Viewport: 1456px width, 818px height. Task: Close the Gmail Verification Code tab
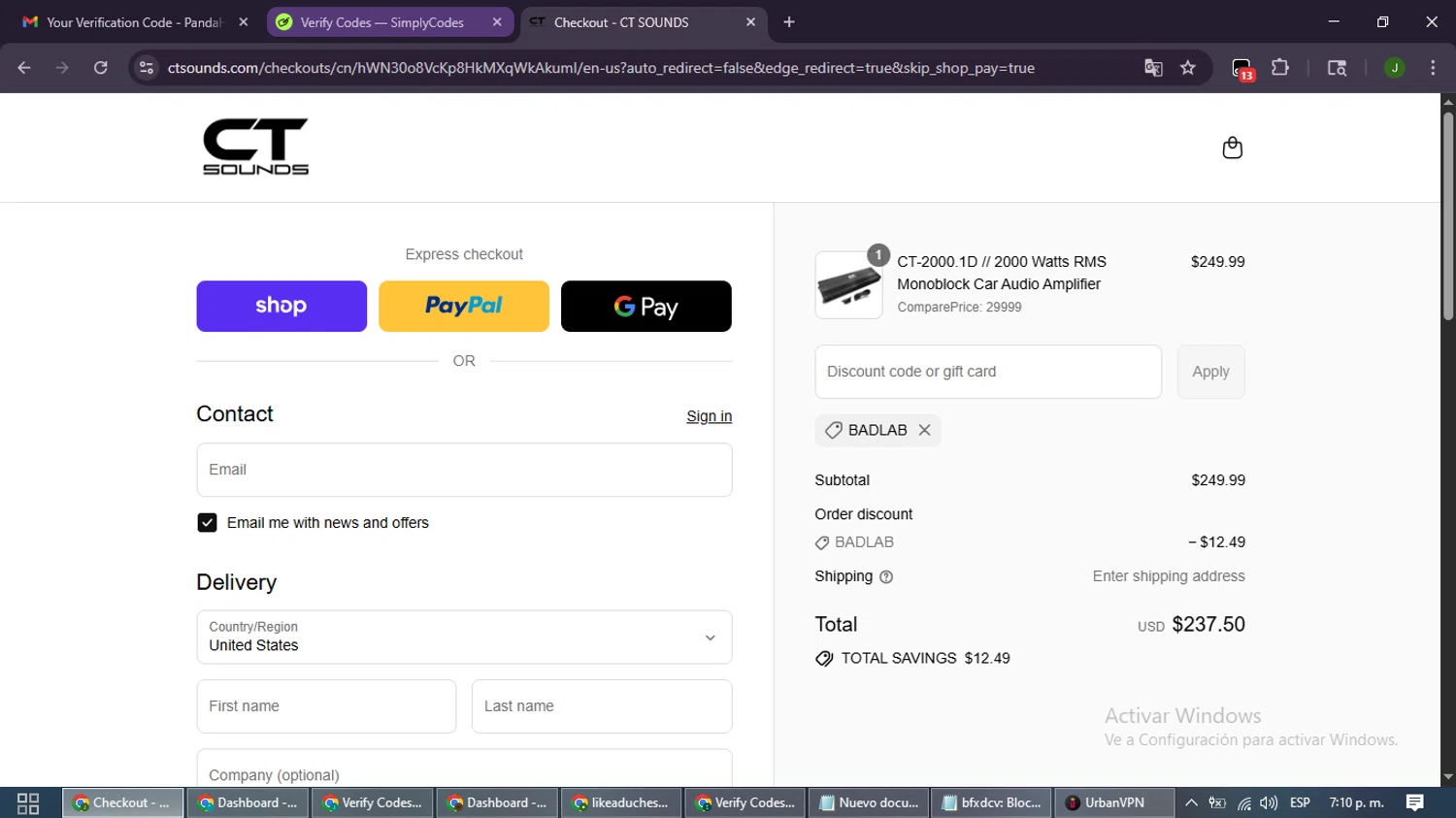click(244, 22)
